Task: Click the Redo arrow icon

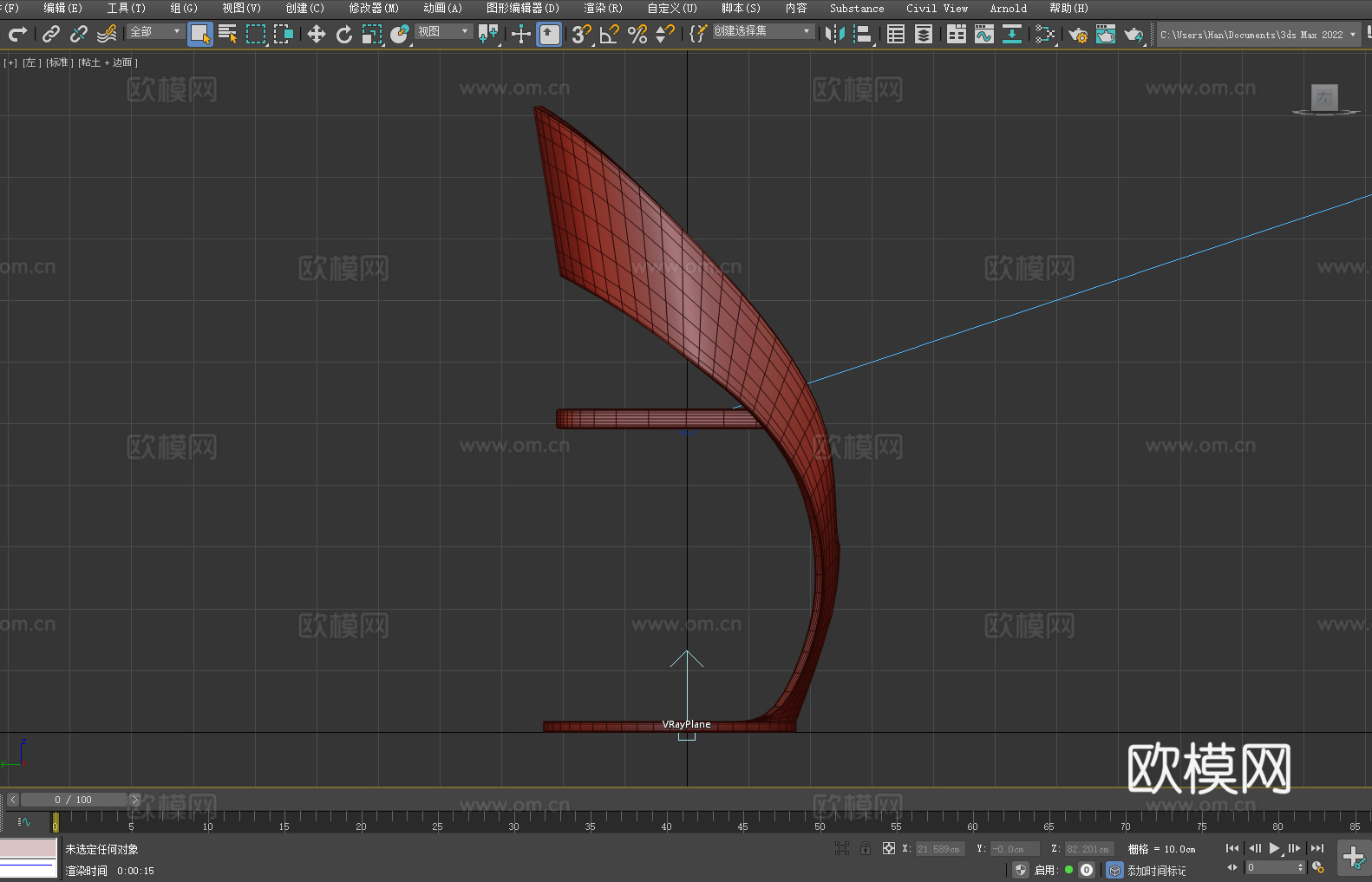Action: [x=17, y=34]
